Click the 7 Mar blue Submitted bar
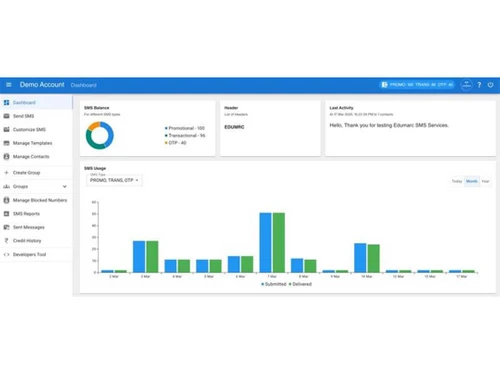The width and height of the screenshot is (500, 375). point(265,242)
